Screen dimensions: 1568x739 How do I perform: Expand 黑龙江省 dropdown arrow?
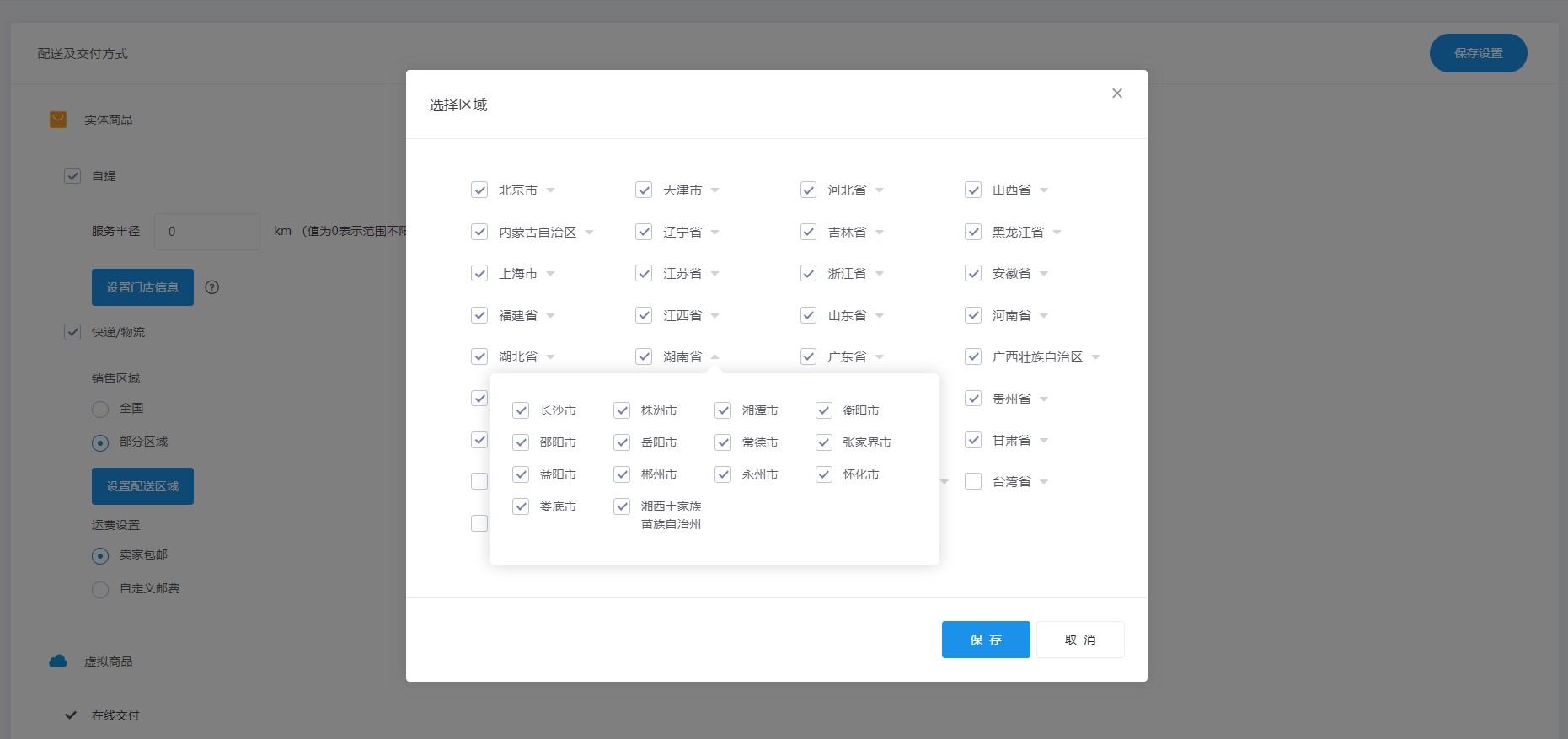(1057, 233)
